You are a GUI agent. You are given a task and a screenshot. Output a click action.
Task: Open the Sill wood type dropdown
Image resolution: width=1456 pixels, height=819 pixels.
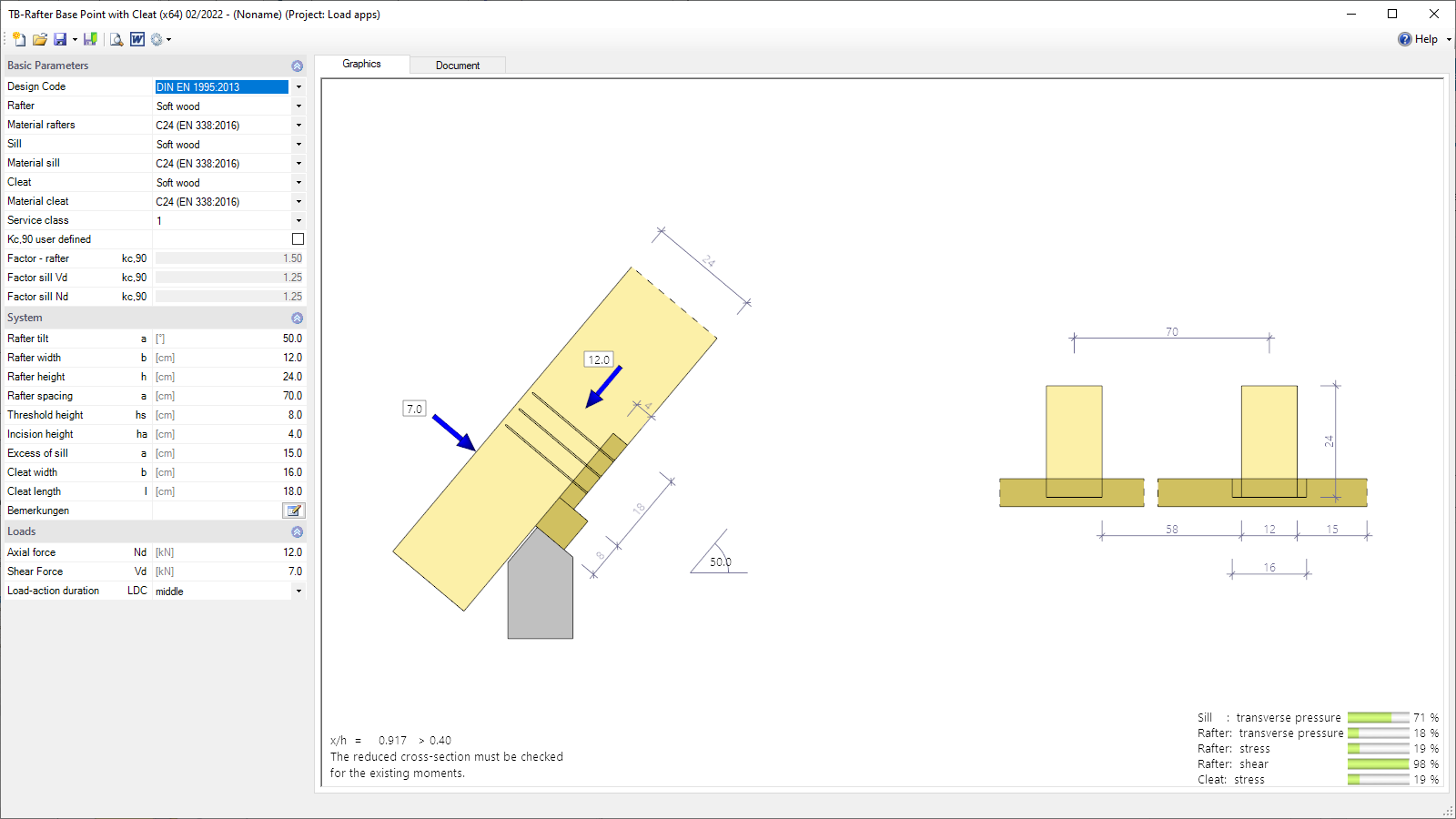tap(298, 145)
